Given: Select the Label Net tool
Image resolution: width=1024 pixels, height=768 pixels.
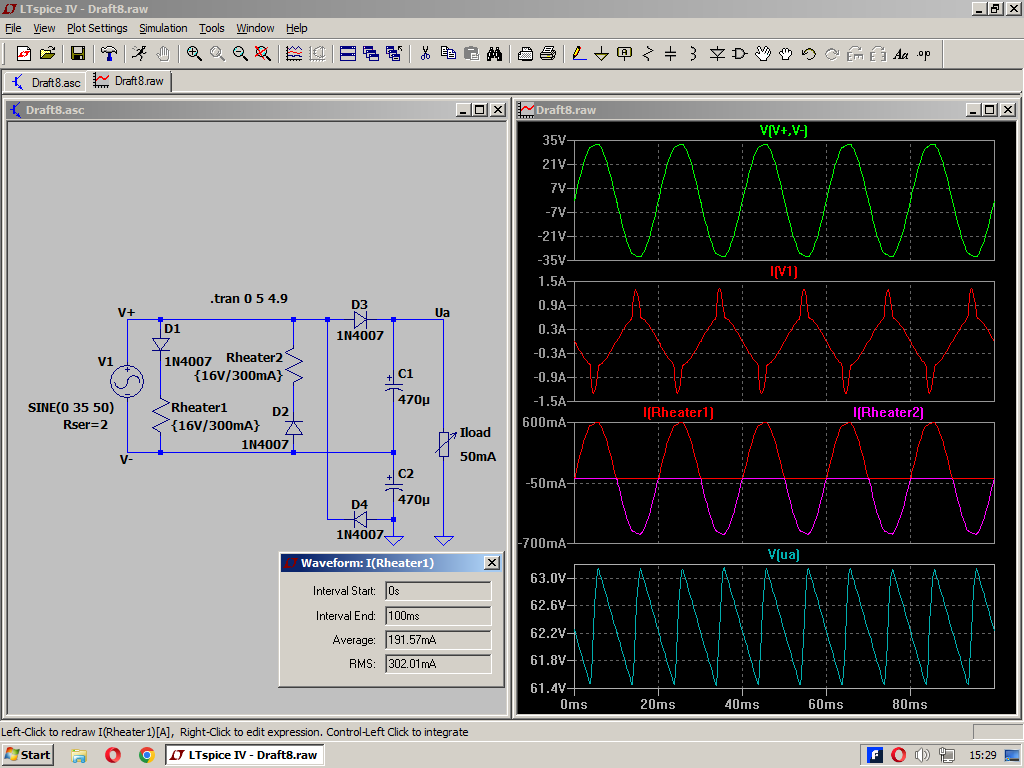Looking at the screenshot, I should click(625, 54).
